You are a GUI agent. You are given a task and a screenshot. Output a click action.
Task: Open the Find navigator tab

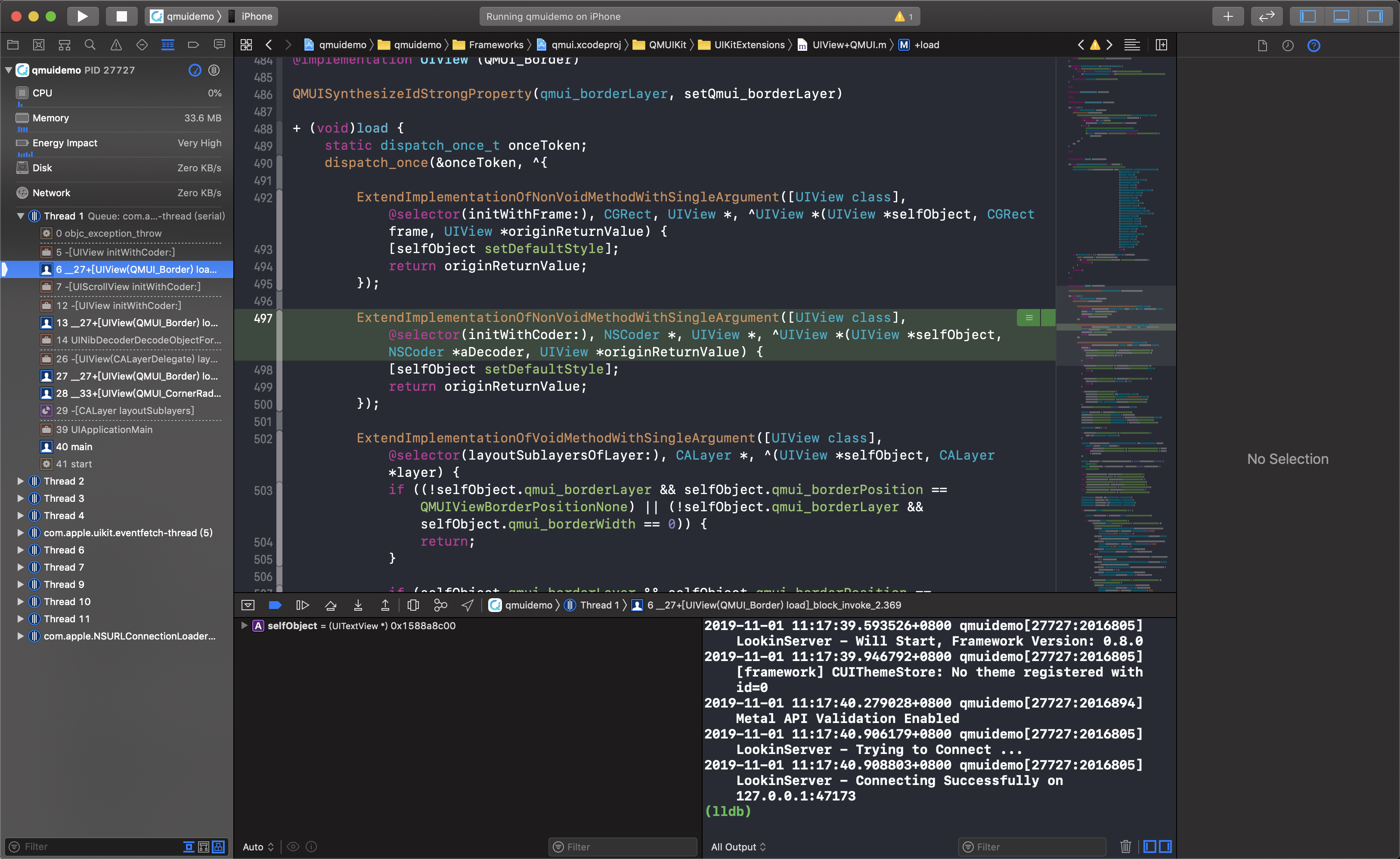pyautogui.click(x=90, y=45)
